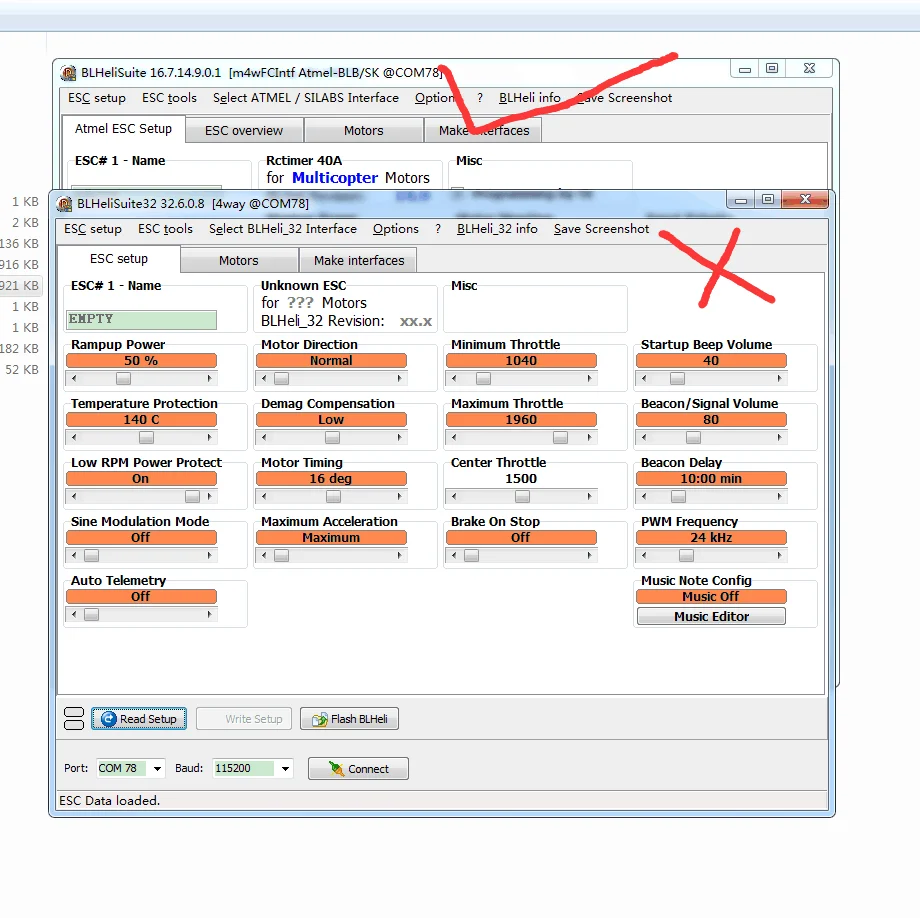
Task: Open ESC tools menu in BLHeliSuite32
Action: [x=165, y=229]
